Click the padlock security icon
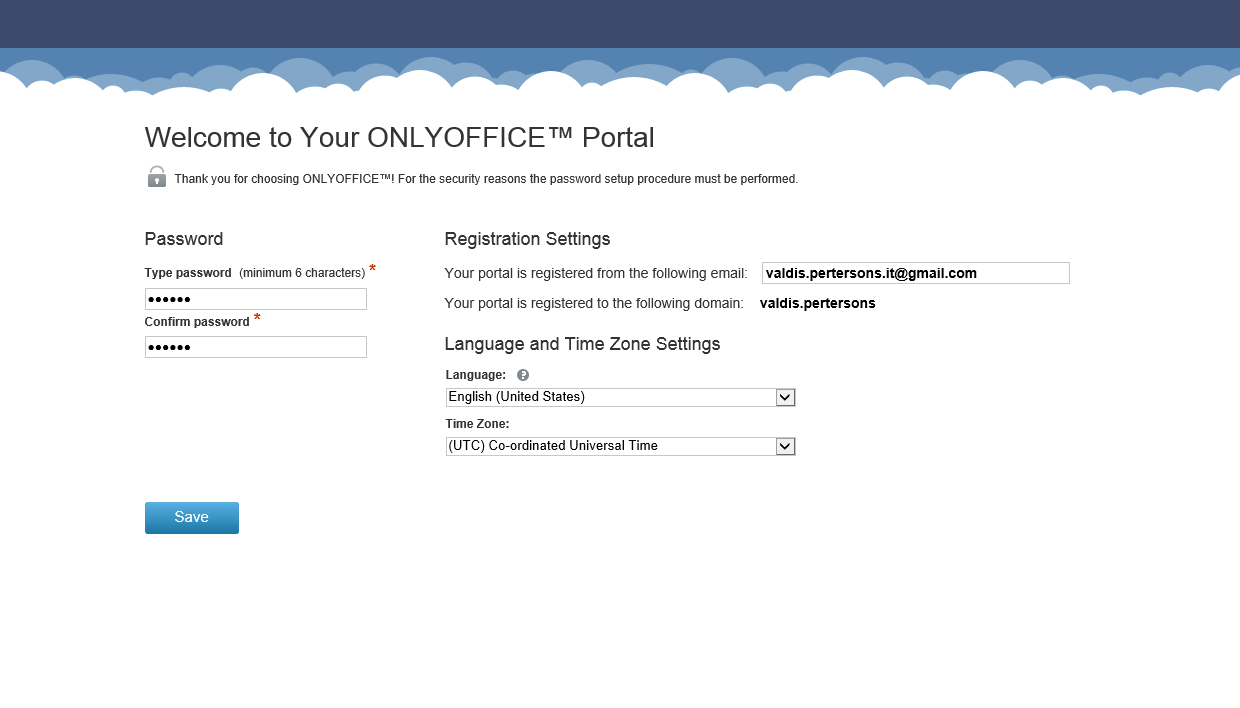 [x=157, y=177]
